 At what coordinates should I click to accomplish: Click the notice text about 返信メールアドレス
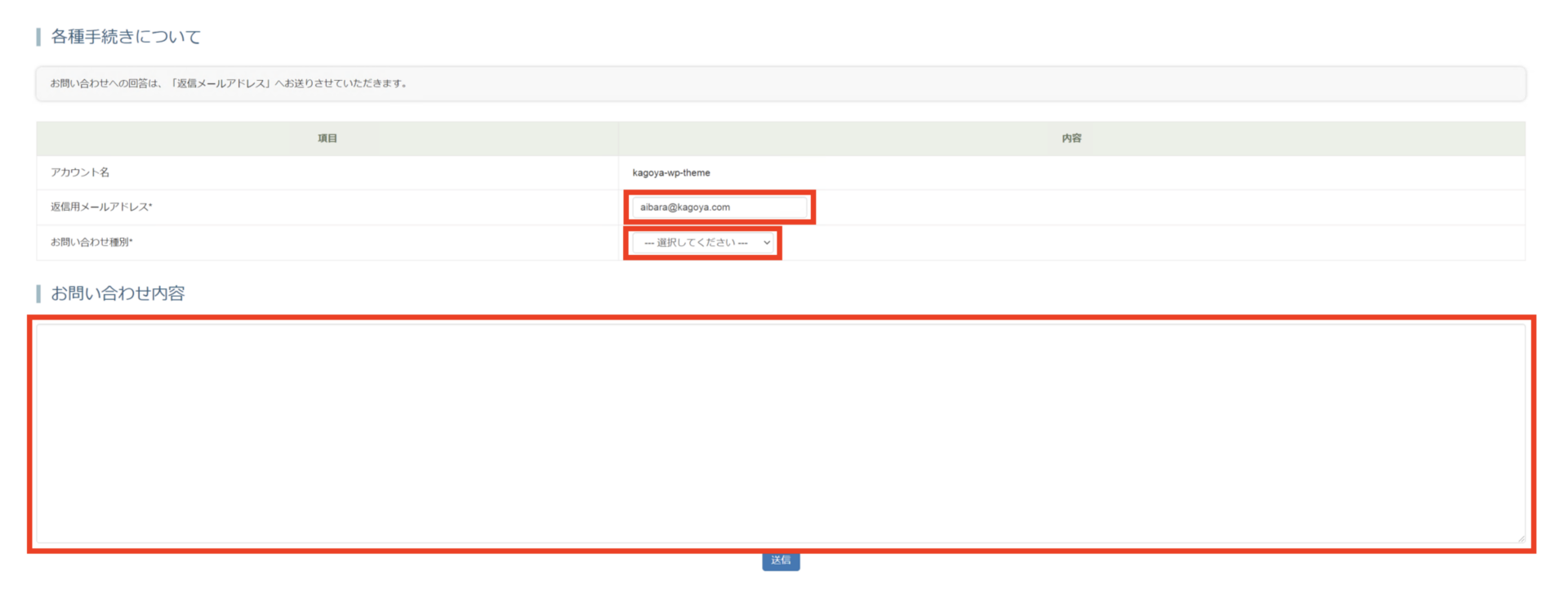click(229, 83)
